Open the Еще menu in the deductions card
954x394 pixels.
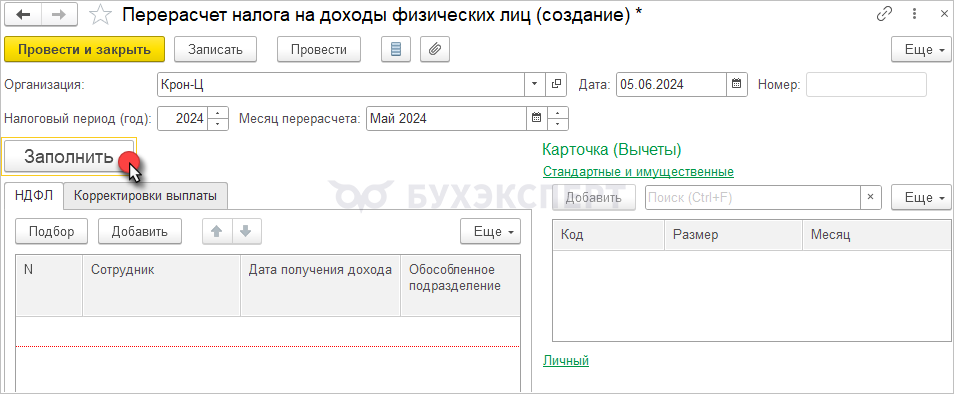pyautogui.click(x=921, y=197)
